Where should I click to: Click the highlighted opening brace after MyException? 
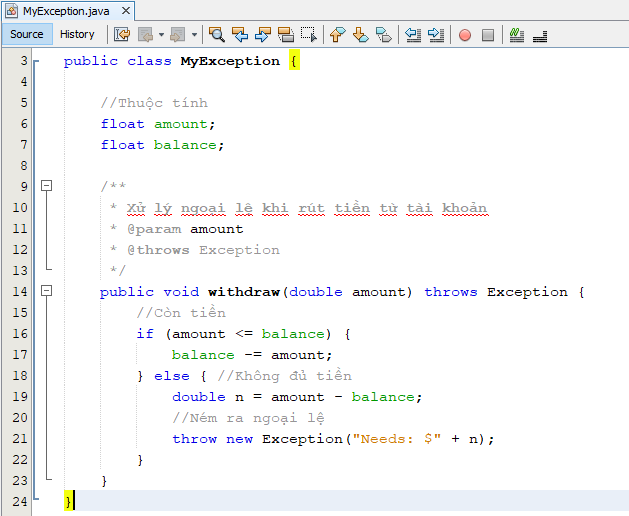point(294,61)
